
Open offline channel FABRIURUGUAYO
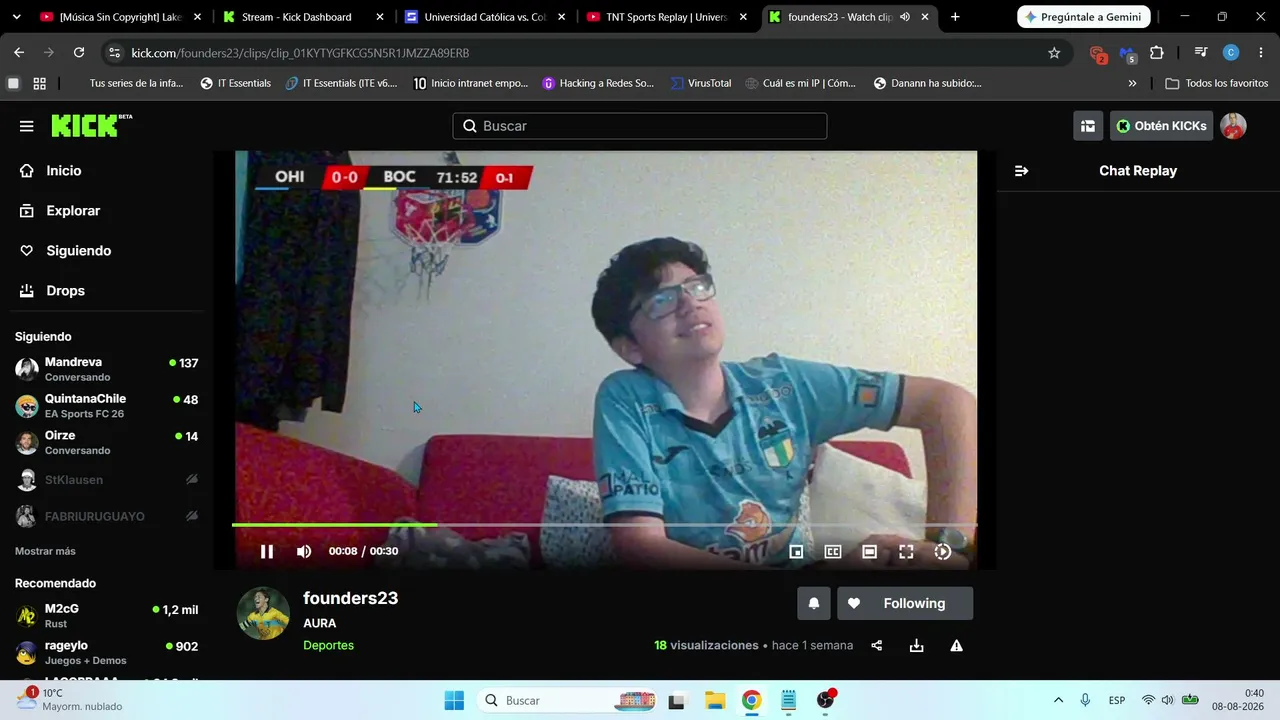pos(106,517)
